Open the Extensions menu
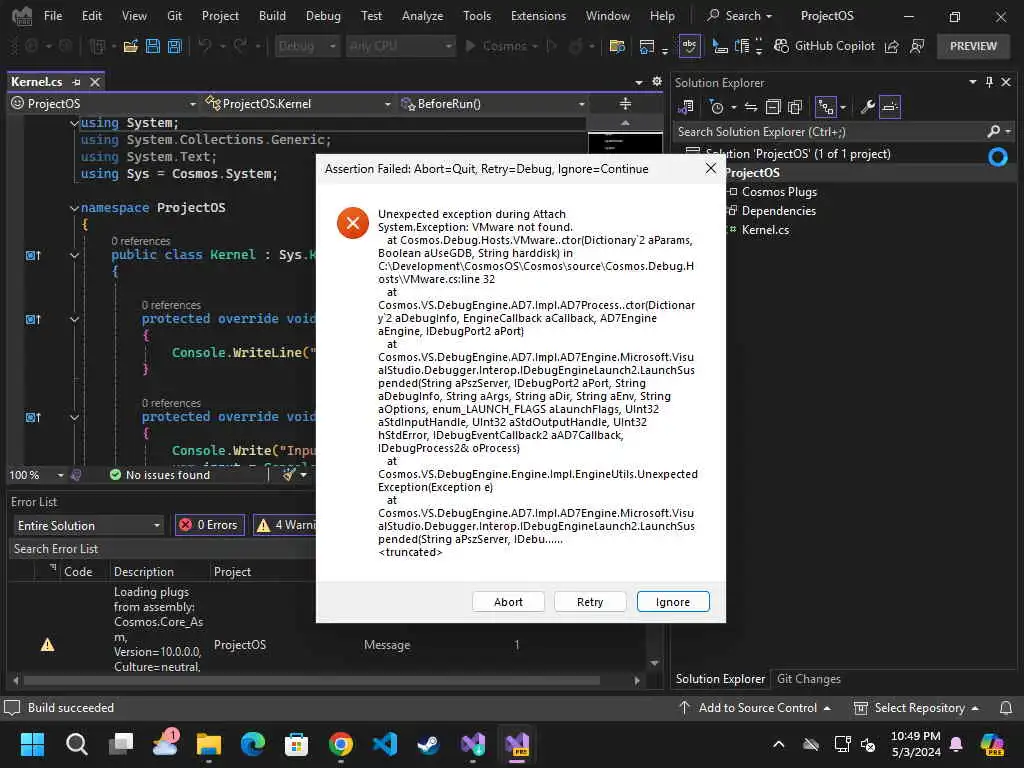 coord(538,16)
